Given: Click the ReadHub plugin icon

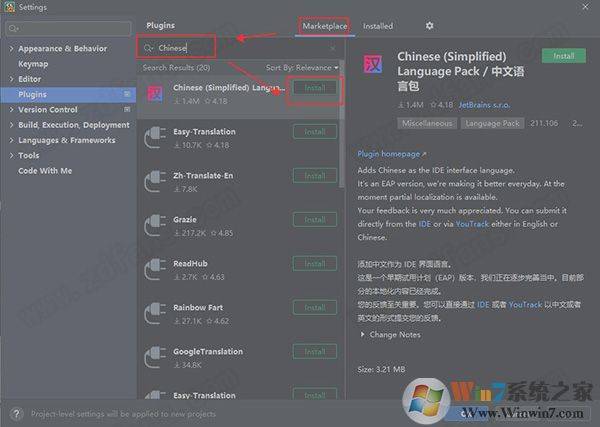Looking at the screenshot, I should pyautogui.click(x=155, y=269).
